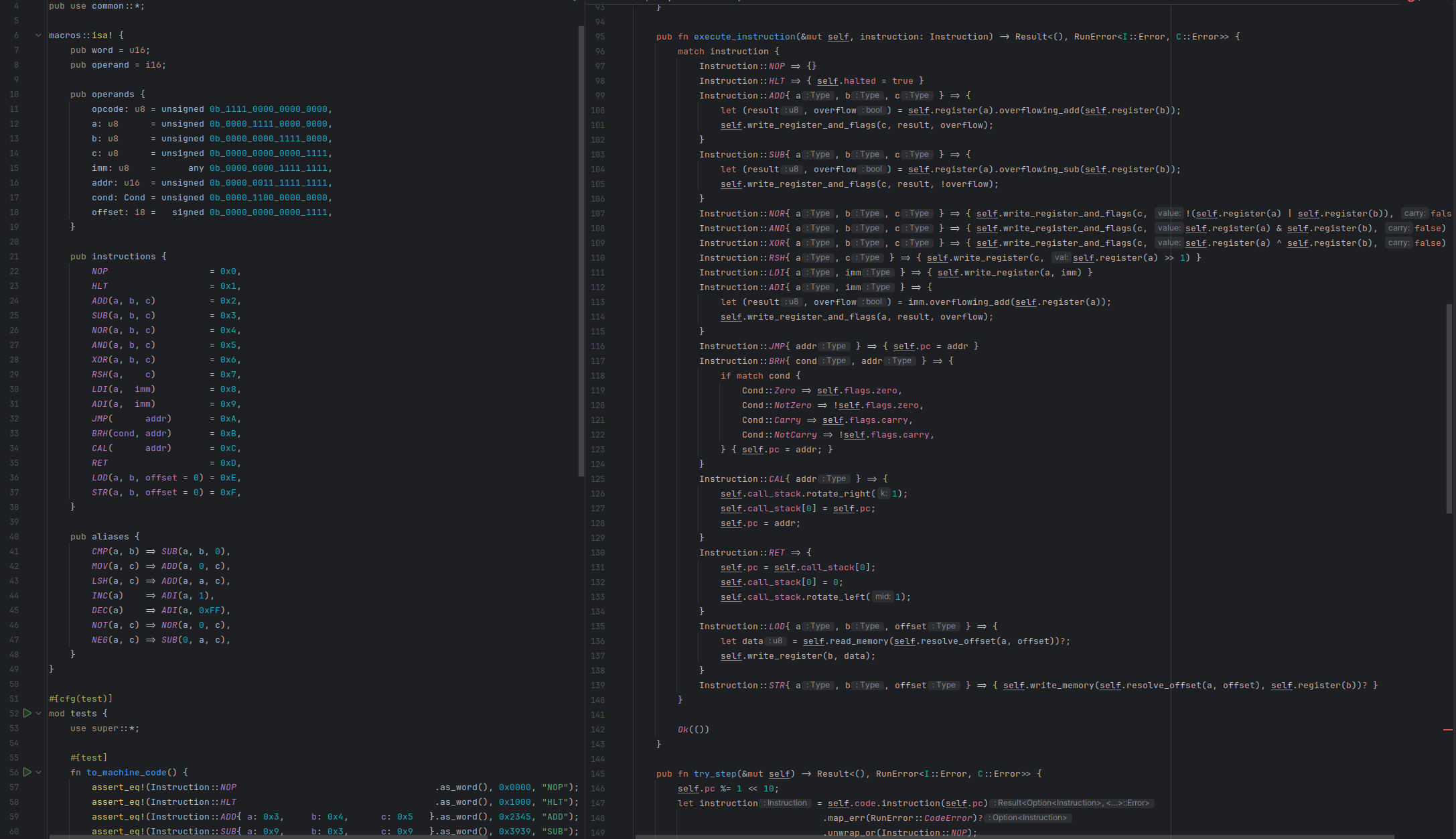Click the 'val:' inlay hint on RSH line
The height and width of the screenshot is (839, 1456).
(1061, 258)
